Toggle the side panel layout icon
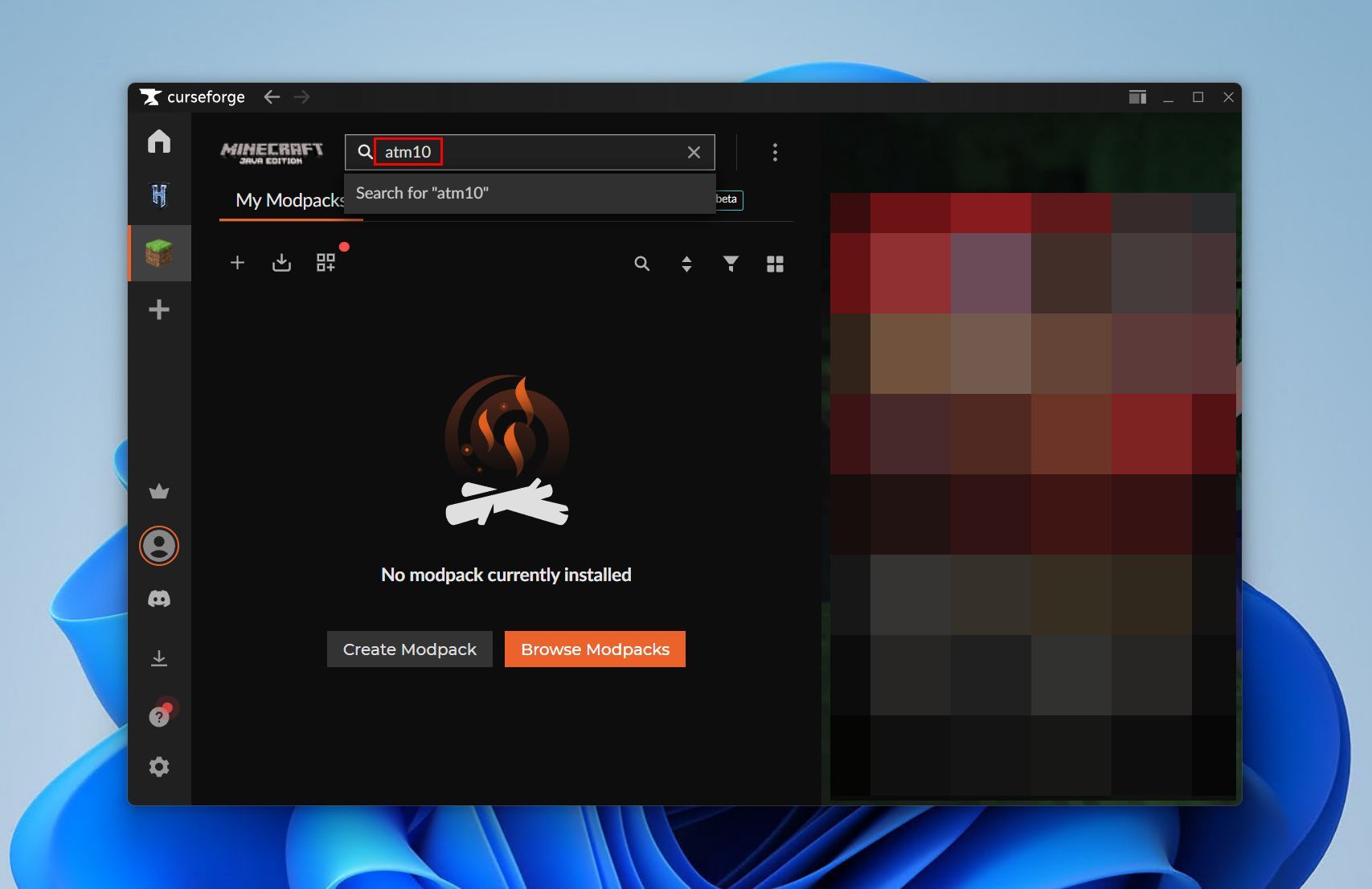The height and width of the screenshot is (889, 1372). pos(1137,97)
